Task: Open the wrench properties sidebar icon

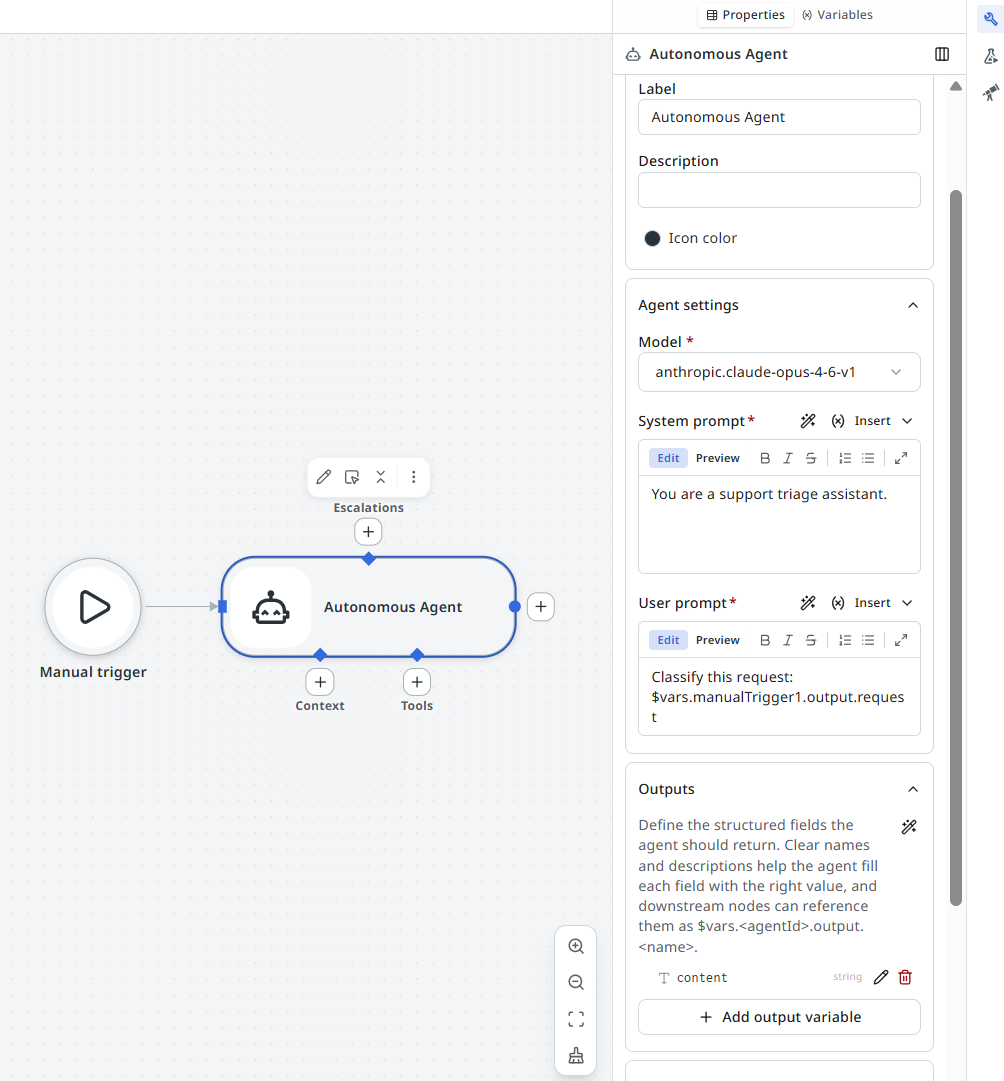Action: tap(991, 19)
